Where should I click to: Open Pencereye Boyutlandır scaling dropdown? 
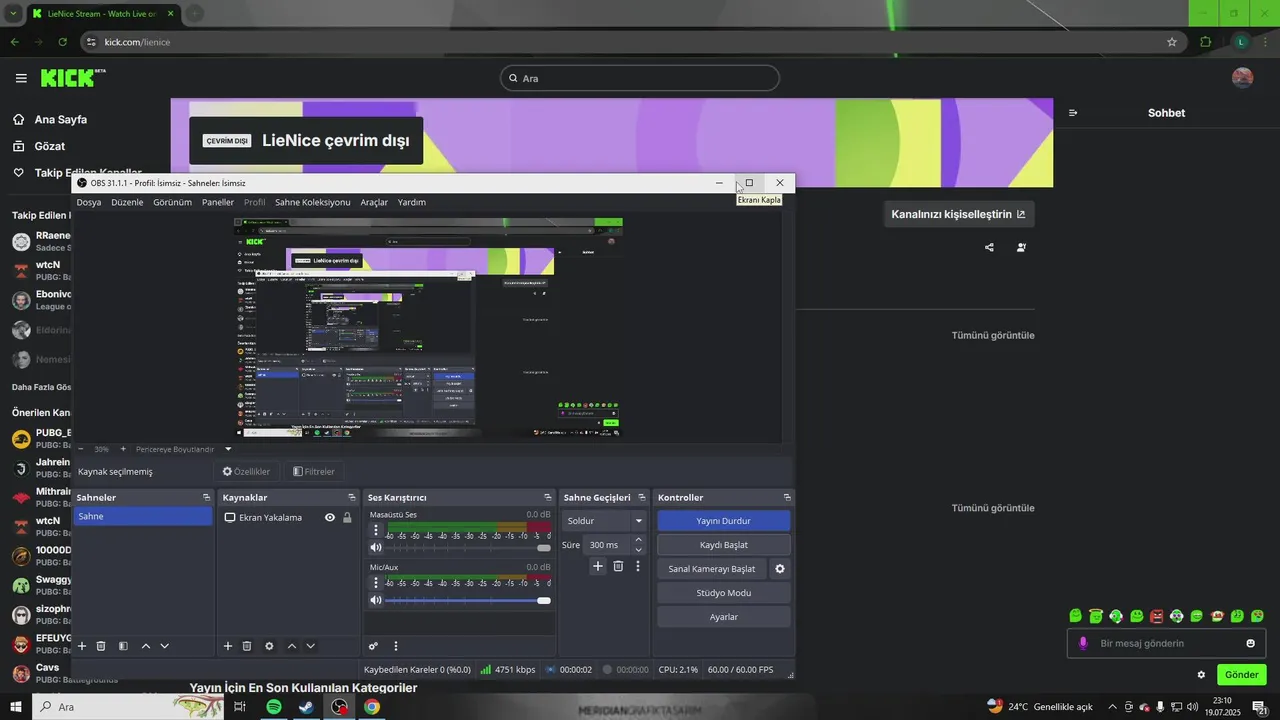[184, 449]
